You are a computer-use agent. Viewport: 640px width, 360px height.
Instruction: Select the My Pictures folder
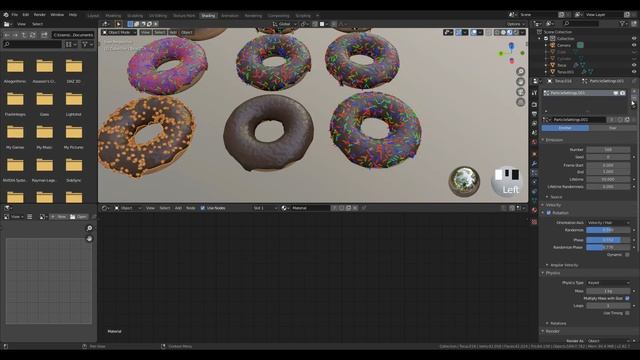(x=74, y=137)
